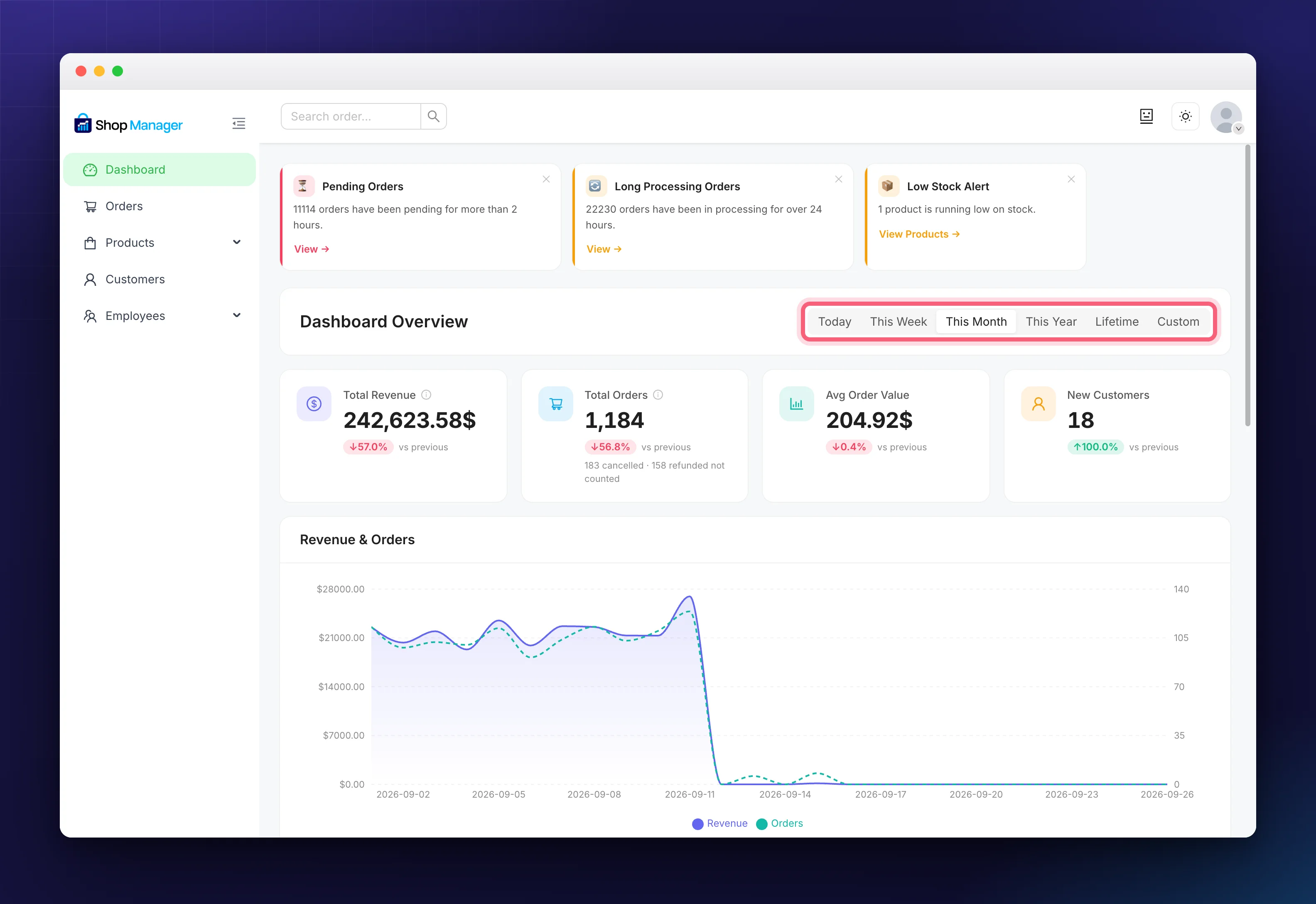
Task: Expand the Employees submenu chevron
Action: pyautogui.click(x=237, y=315)
